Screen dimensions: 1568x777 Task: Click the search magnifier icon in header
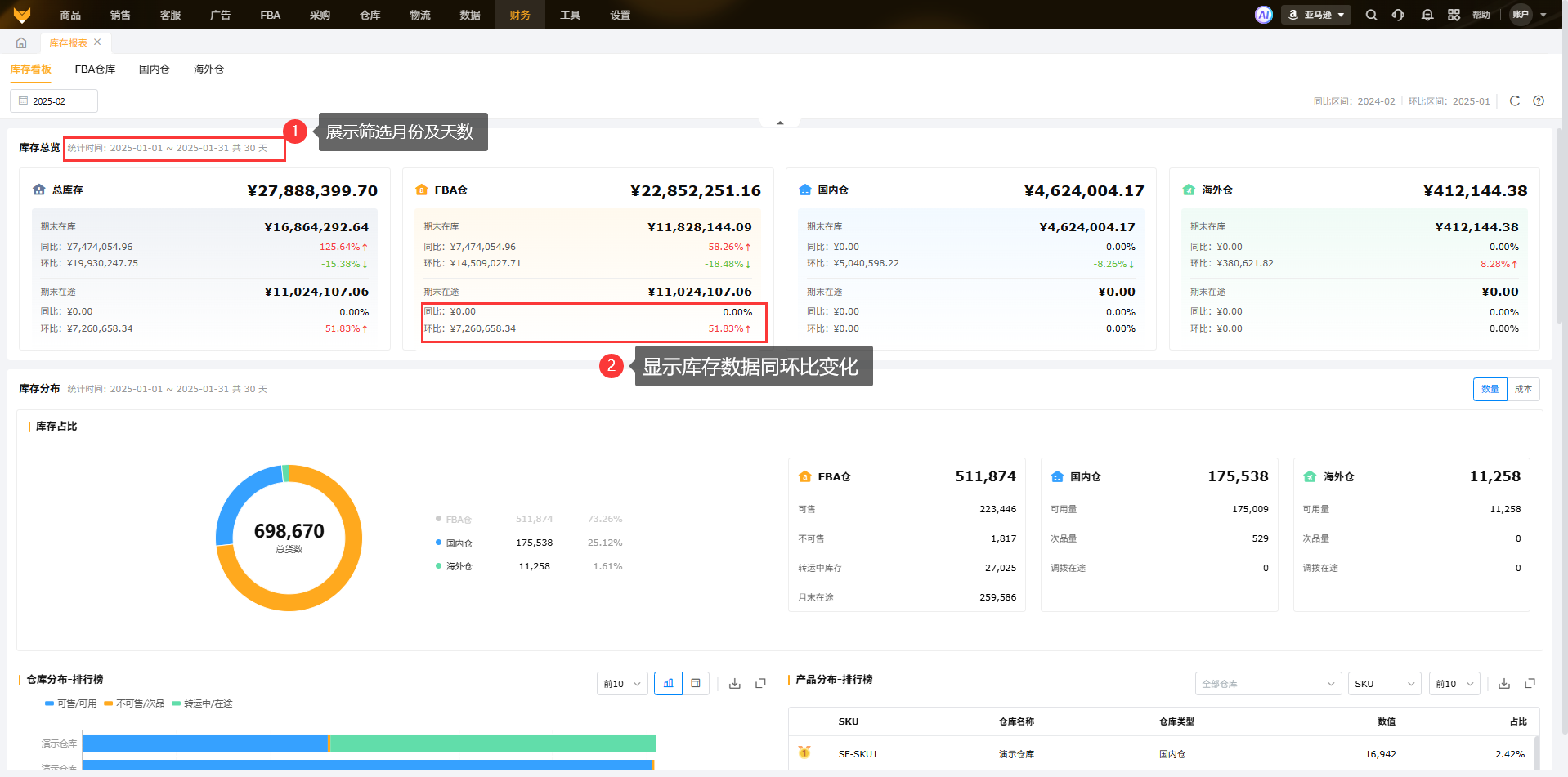pyautogui.click(x=1371, y=15)
